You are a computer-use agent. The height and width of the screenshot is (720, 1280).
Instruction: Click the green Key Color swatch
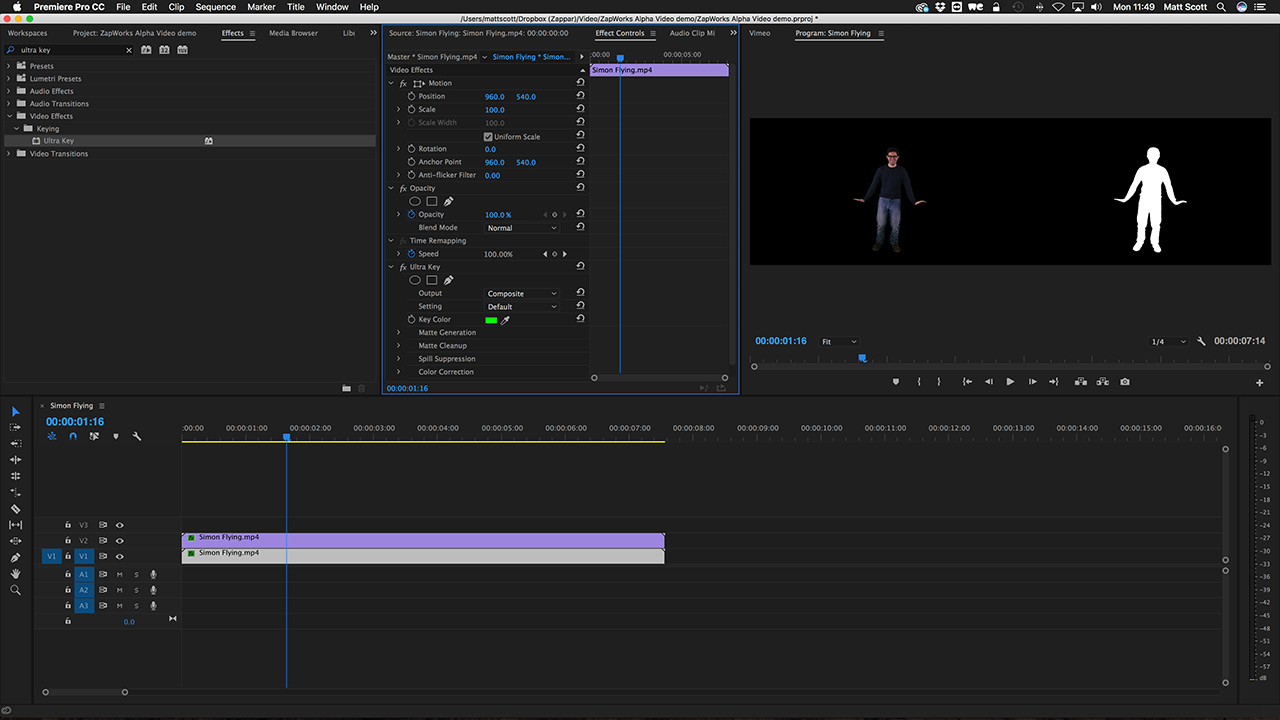point(491,320)
